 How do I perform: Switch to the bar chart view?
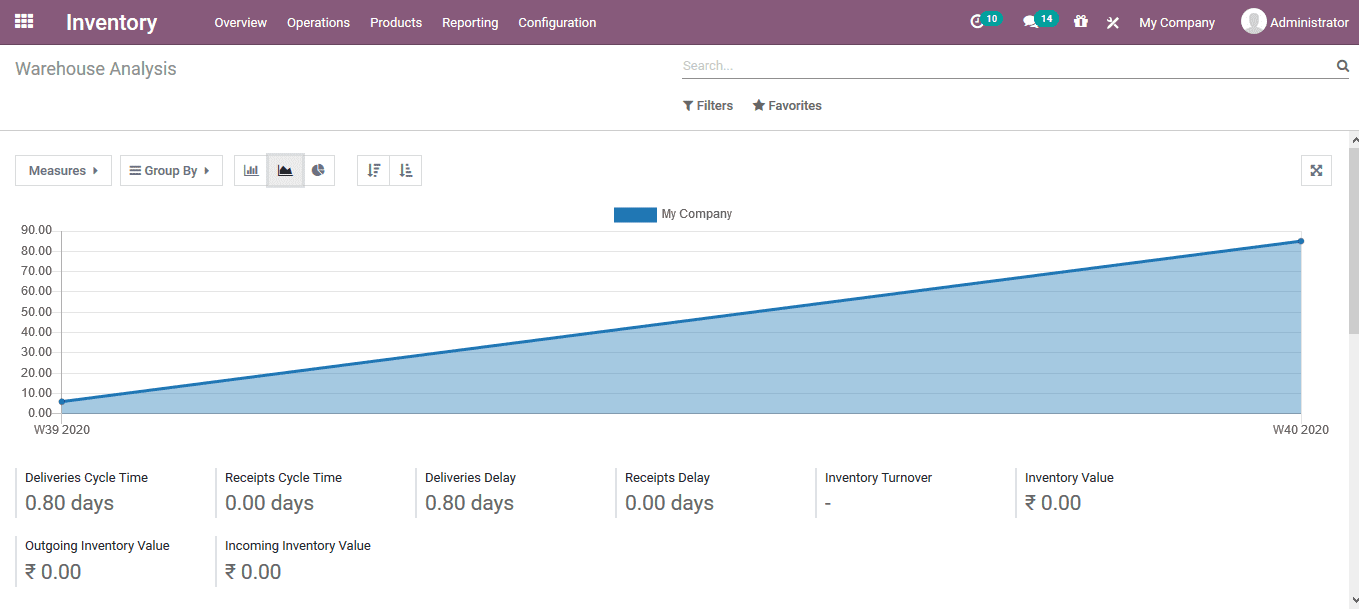[x=251, y=170]
